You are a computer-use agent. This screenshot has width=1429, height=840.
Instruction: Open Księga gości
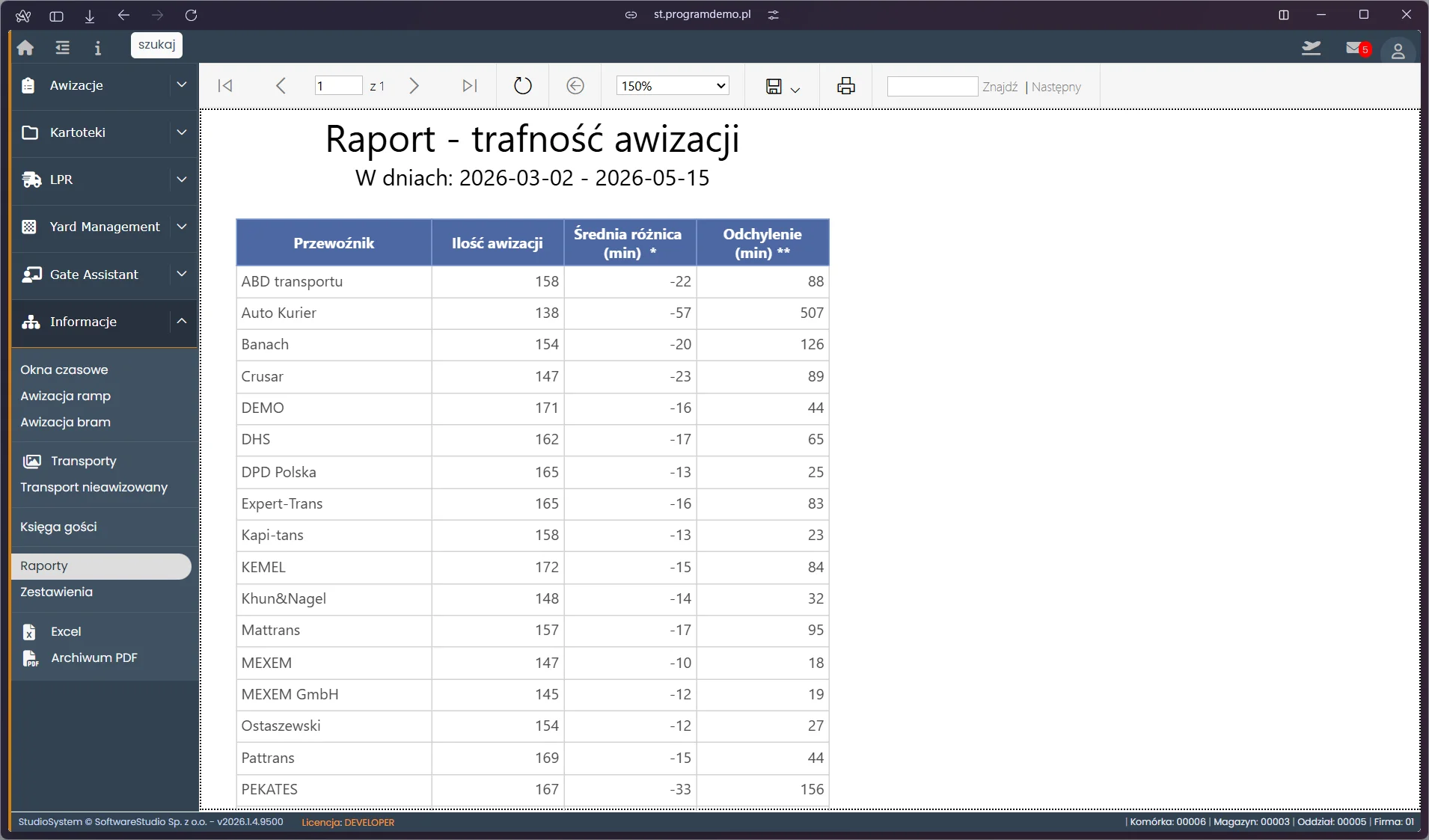point(59,527)
